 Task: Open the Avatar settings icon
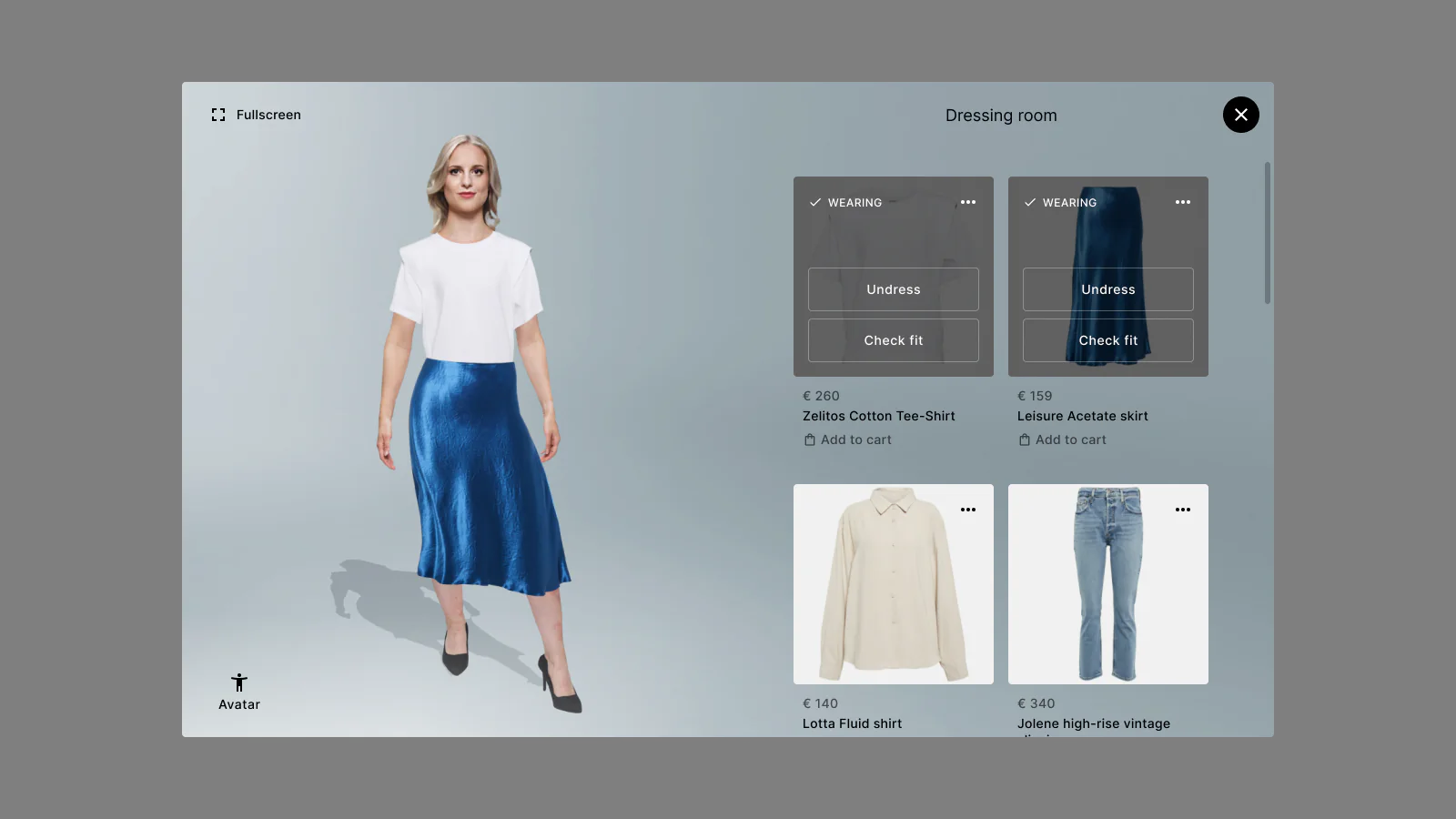(x=239, y=683)
